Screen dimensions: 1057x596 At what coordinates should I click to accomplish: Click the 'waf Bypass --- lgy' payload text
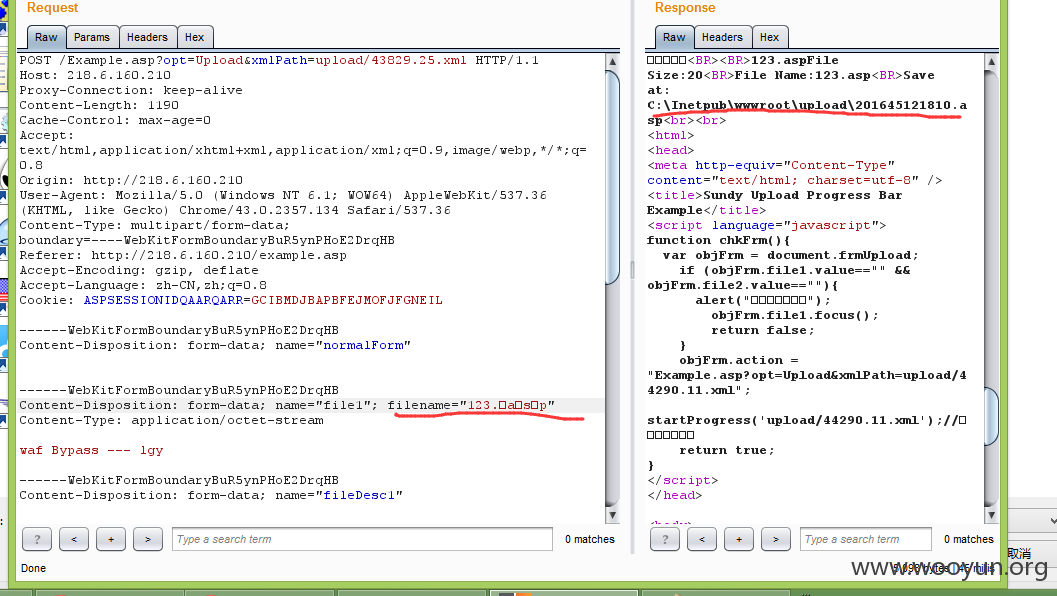pyautogui.click(x=91, y=450)
